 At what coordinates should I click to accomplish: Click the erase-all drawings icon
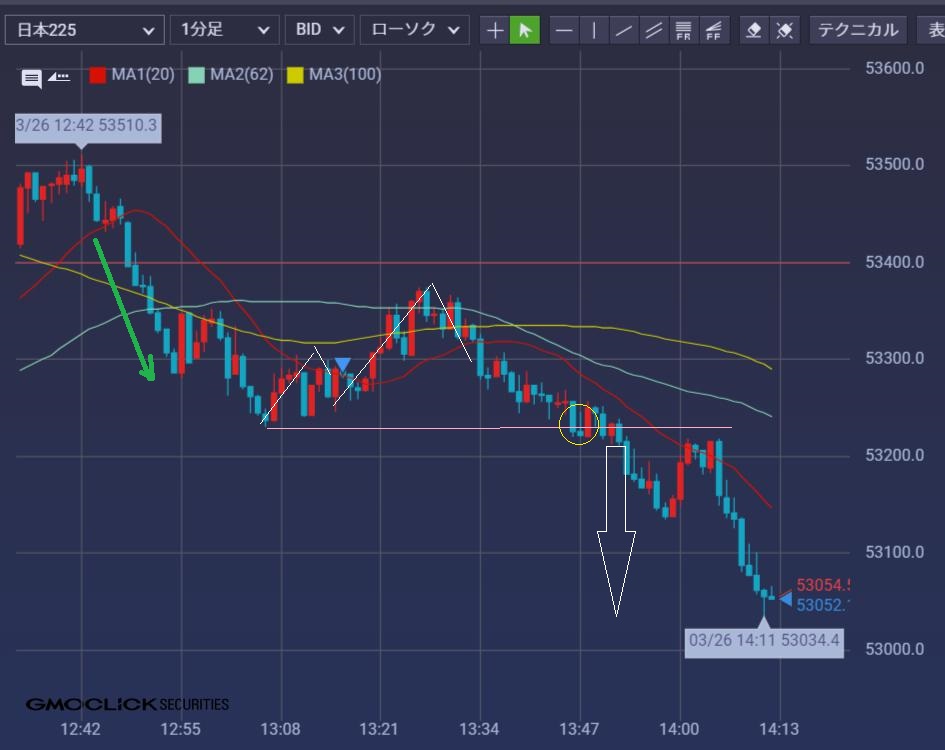point(785,30)
